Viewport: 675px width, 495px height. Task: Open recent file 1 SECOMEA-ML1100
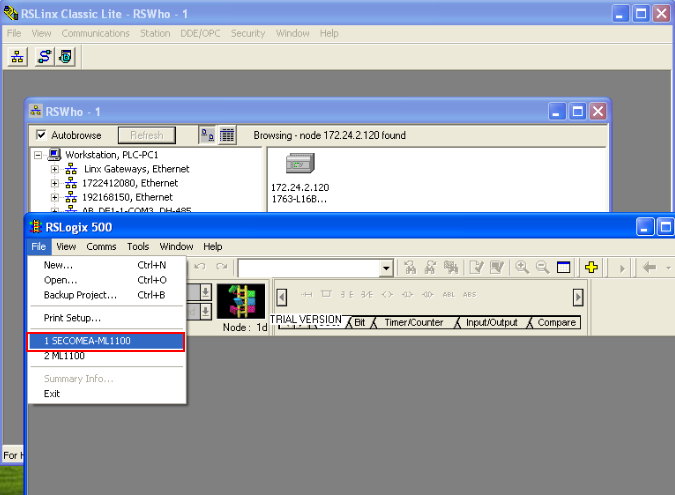[x=107, y=341]
